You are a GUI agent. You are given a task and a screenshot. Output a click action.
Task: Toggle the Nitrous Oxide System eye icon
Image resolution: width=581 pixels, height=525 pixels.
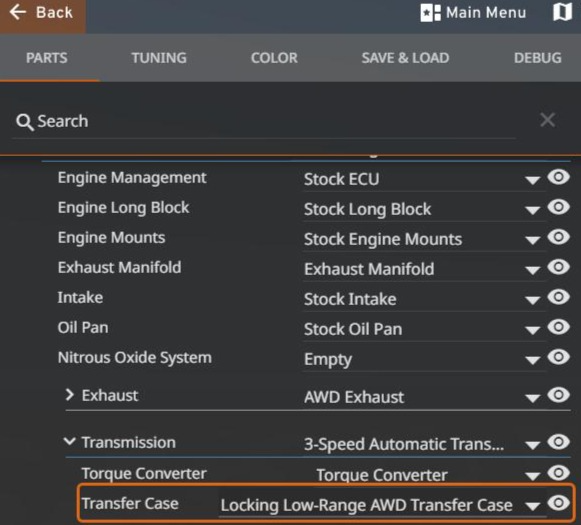[558, 357]
